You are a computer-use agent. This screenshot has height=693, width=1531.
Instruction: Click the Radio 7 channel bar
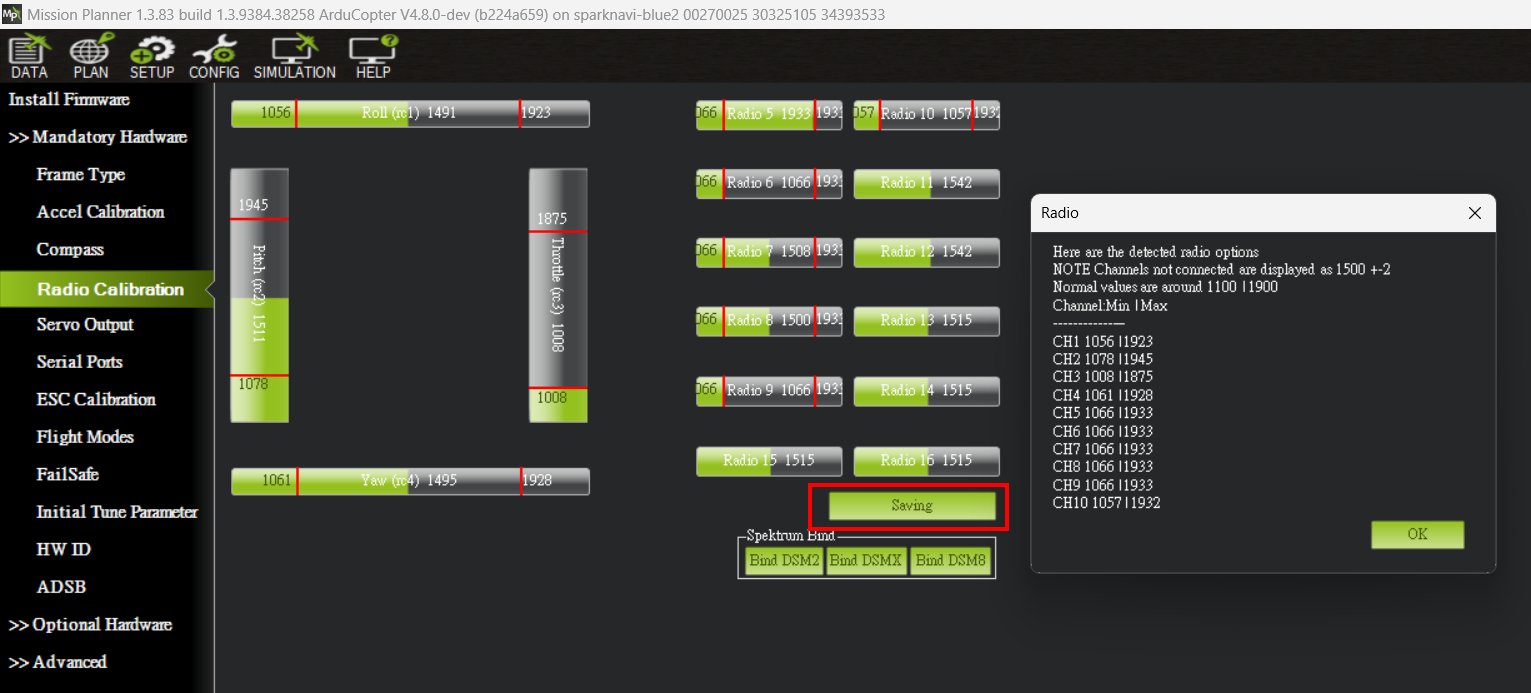click(x=769, y=252)
